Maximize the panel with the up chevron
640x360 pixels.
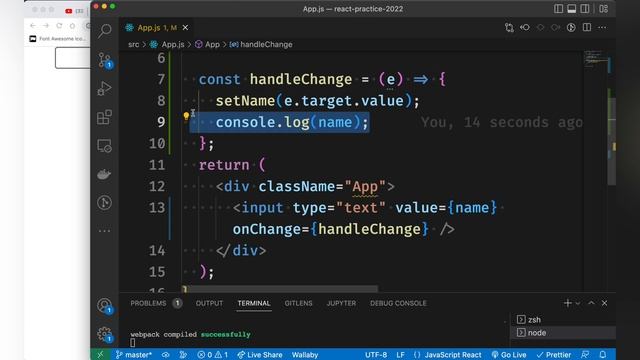click(x=591, y=303)
